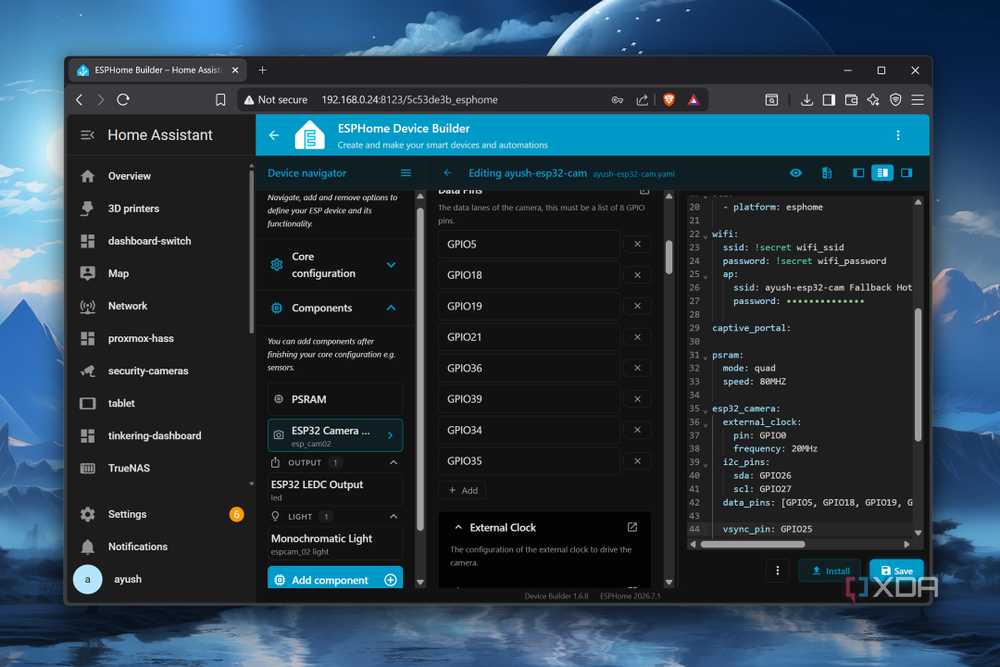Screen dimensions: 1000x667
Task: Remove the GPIO21 data pin
Action: point(637,337)
